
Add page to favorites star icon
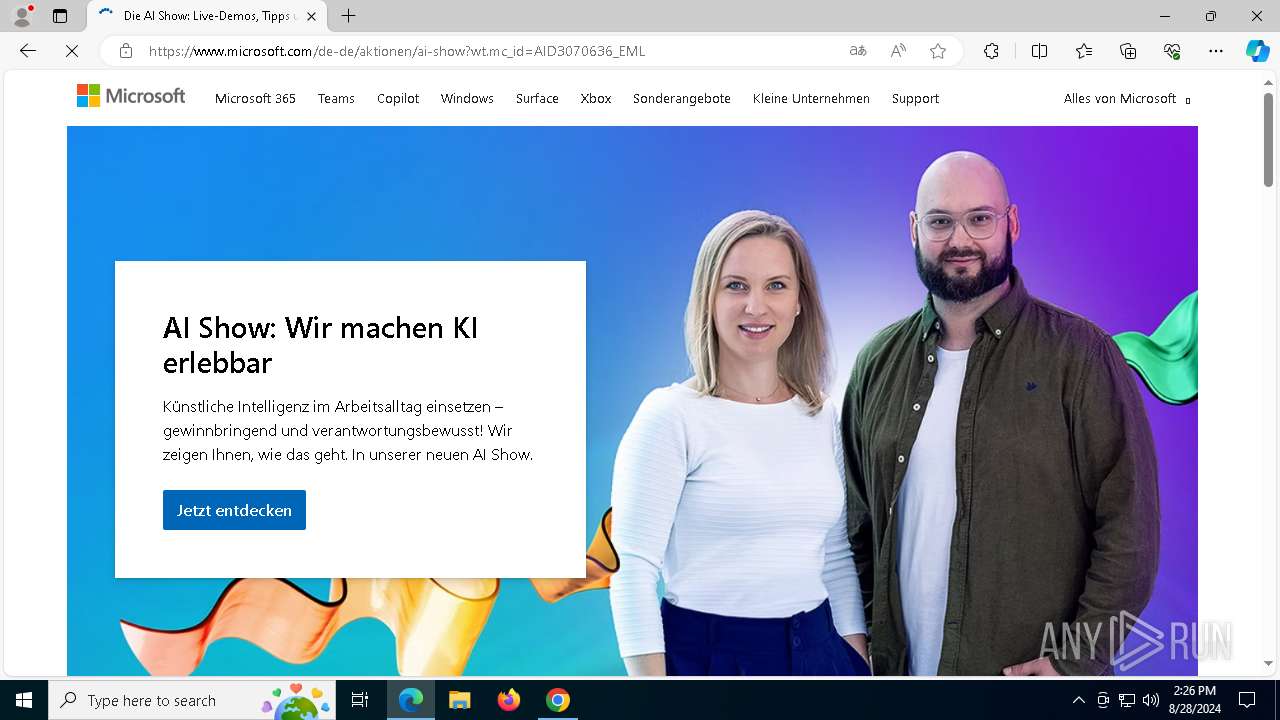[938, 51]
